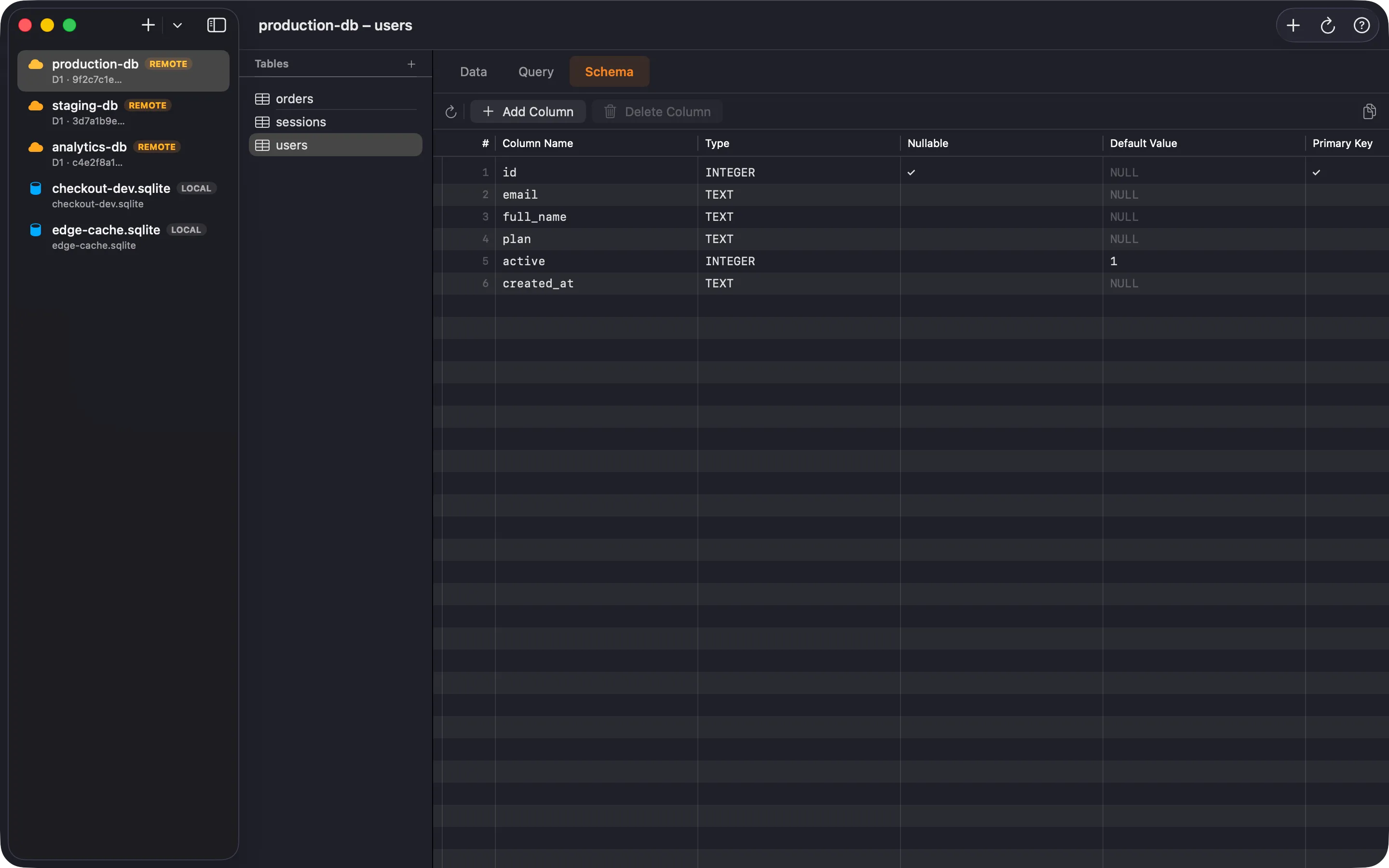This screenshot has width=1389, height=868.
Task: Click the Delete Column button
Action: (x=657, y=111)
